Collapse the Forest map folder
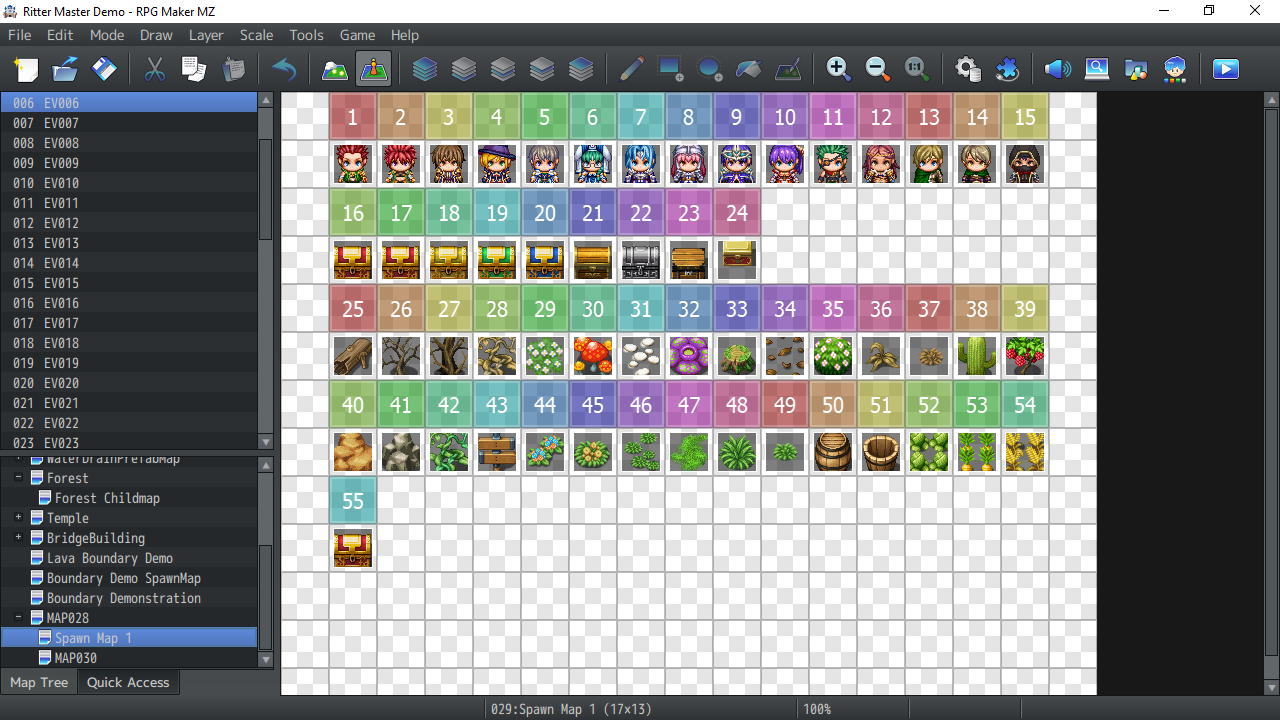Image resolution: width=1280 pixels, height=720 pixels. [19, 478]
